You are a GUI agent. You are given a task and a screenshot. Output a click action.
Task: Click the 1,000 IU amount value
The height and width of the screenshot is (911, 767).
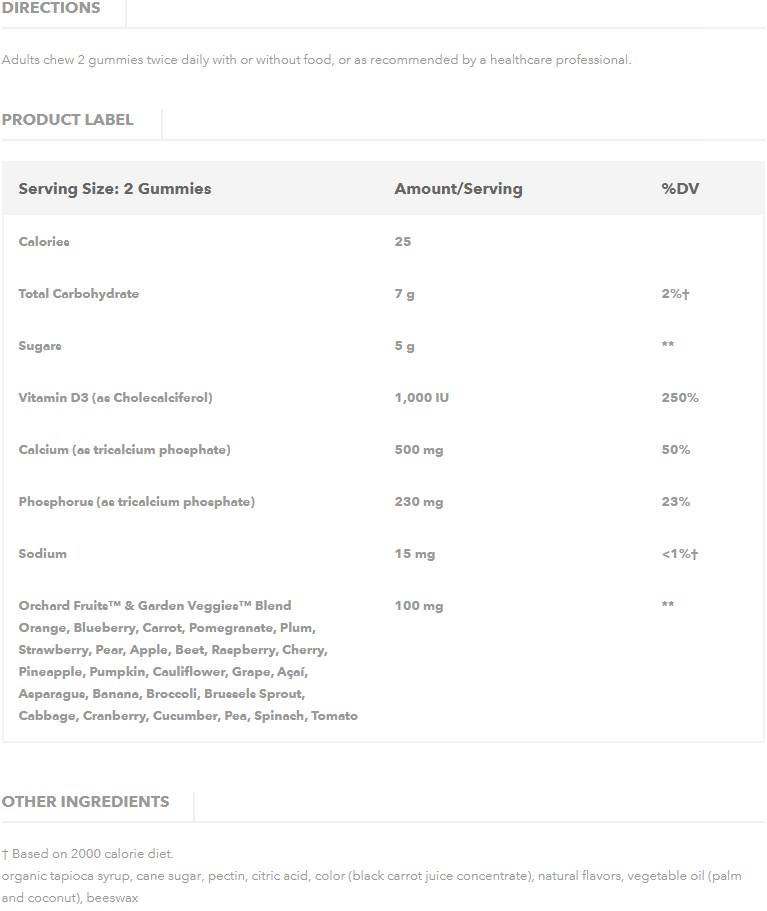[421, 398]
